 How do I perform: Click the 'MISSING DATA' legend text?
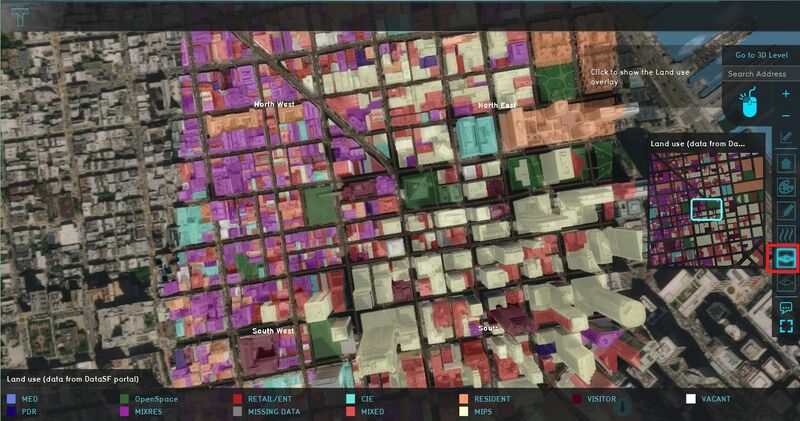click(274, 412)
